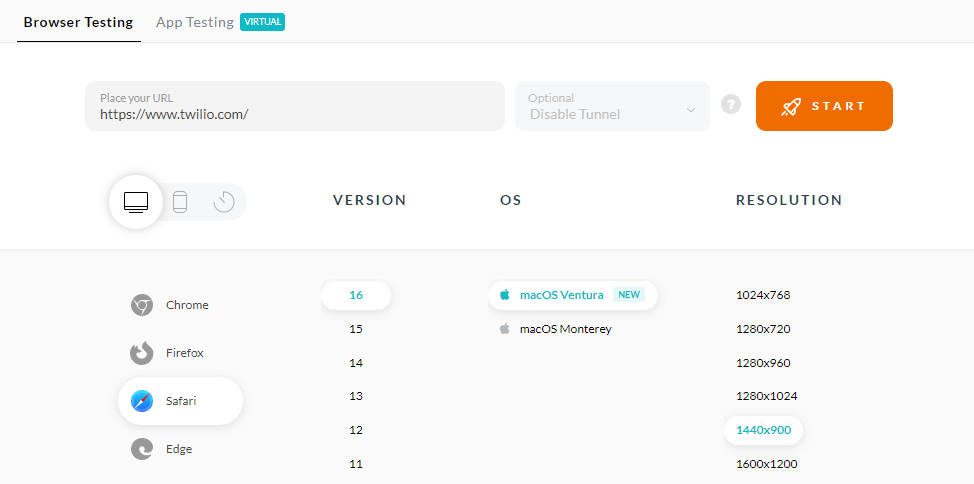The height and width of the screenshot is (484, 974).
Task: Click the help question mark icon
Action: click(731, 104)
